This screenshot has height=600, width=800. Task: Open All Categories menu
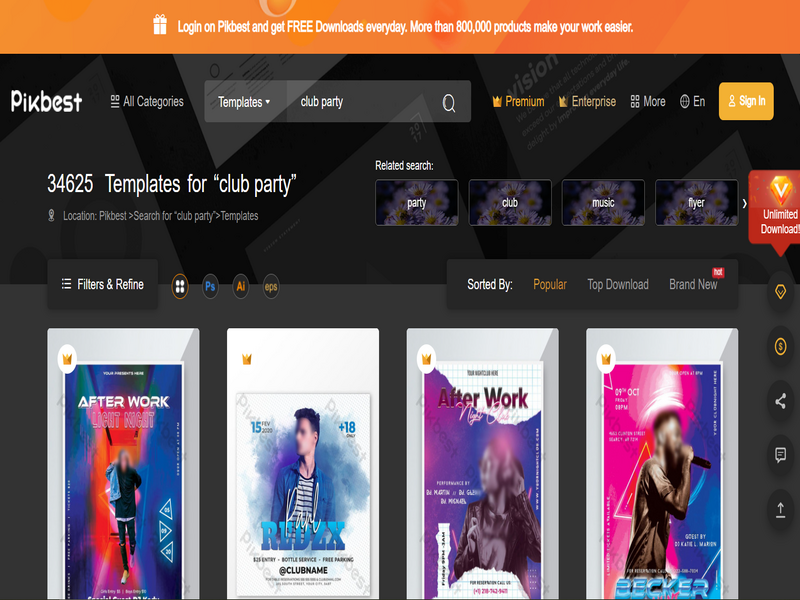(147, 102)
